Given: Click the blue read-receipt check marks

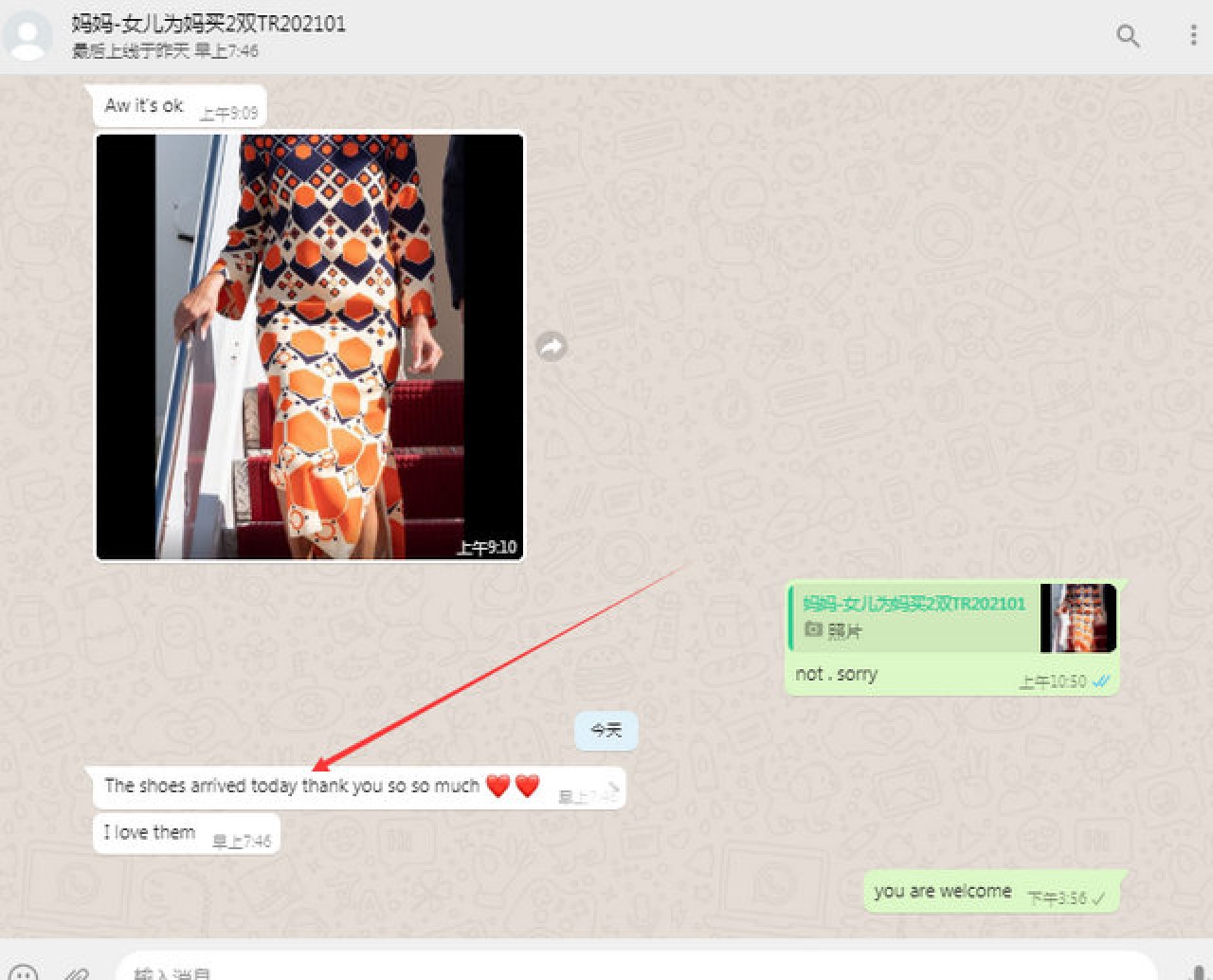Looking at the screenshot, I should (x=1101, y=681).
